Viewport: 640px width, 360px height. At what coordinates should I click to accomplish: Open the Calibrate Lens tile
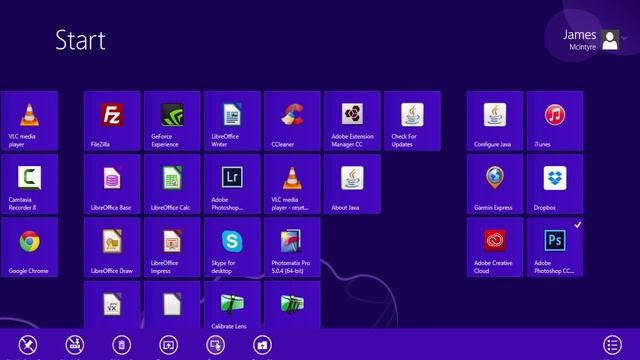[232, 304]
